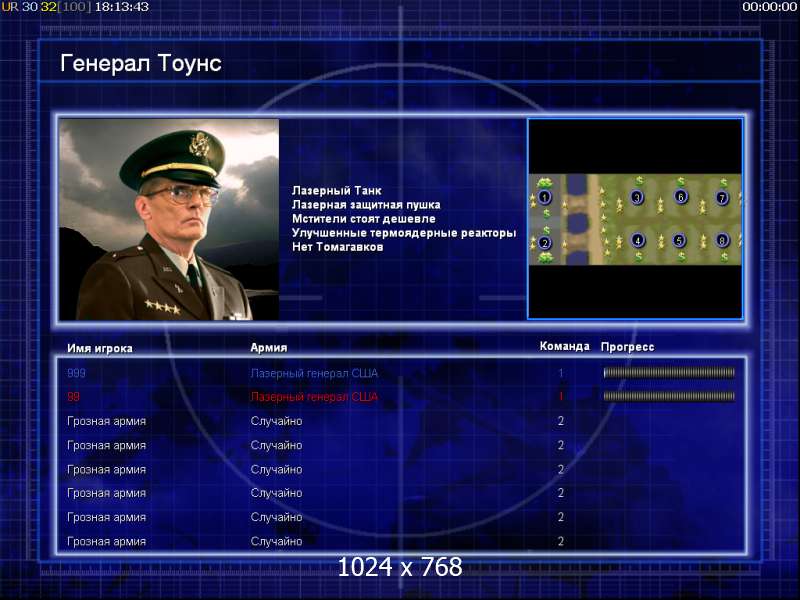Click the 'Прогресс' column header
Image resolution: width=800 pixels, height=600 pixels.
tap(627, 347)
